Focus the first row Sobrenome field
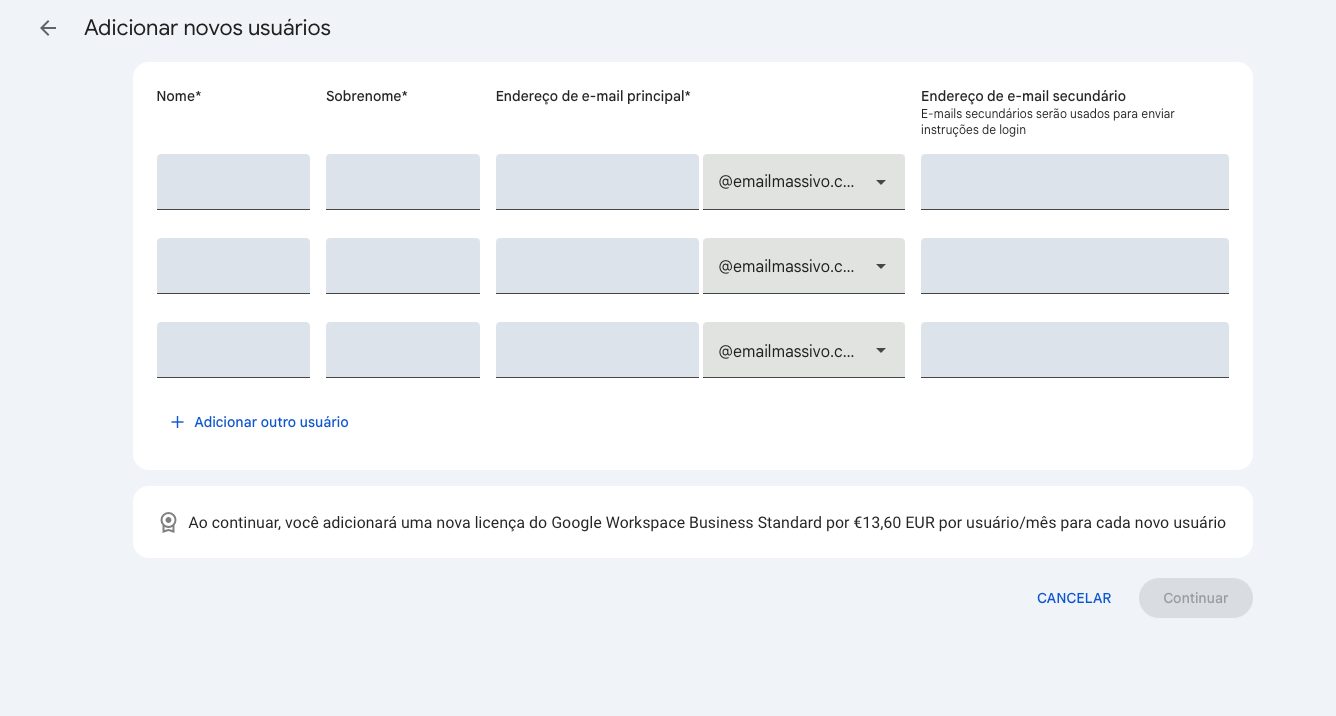The width and height of the screenshot is (1336, 716). tap(402, 182)
